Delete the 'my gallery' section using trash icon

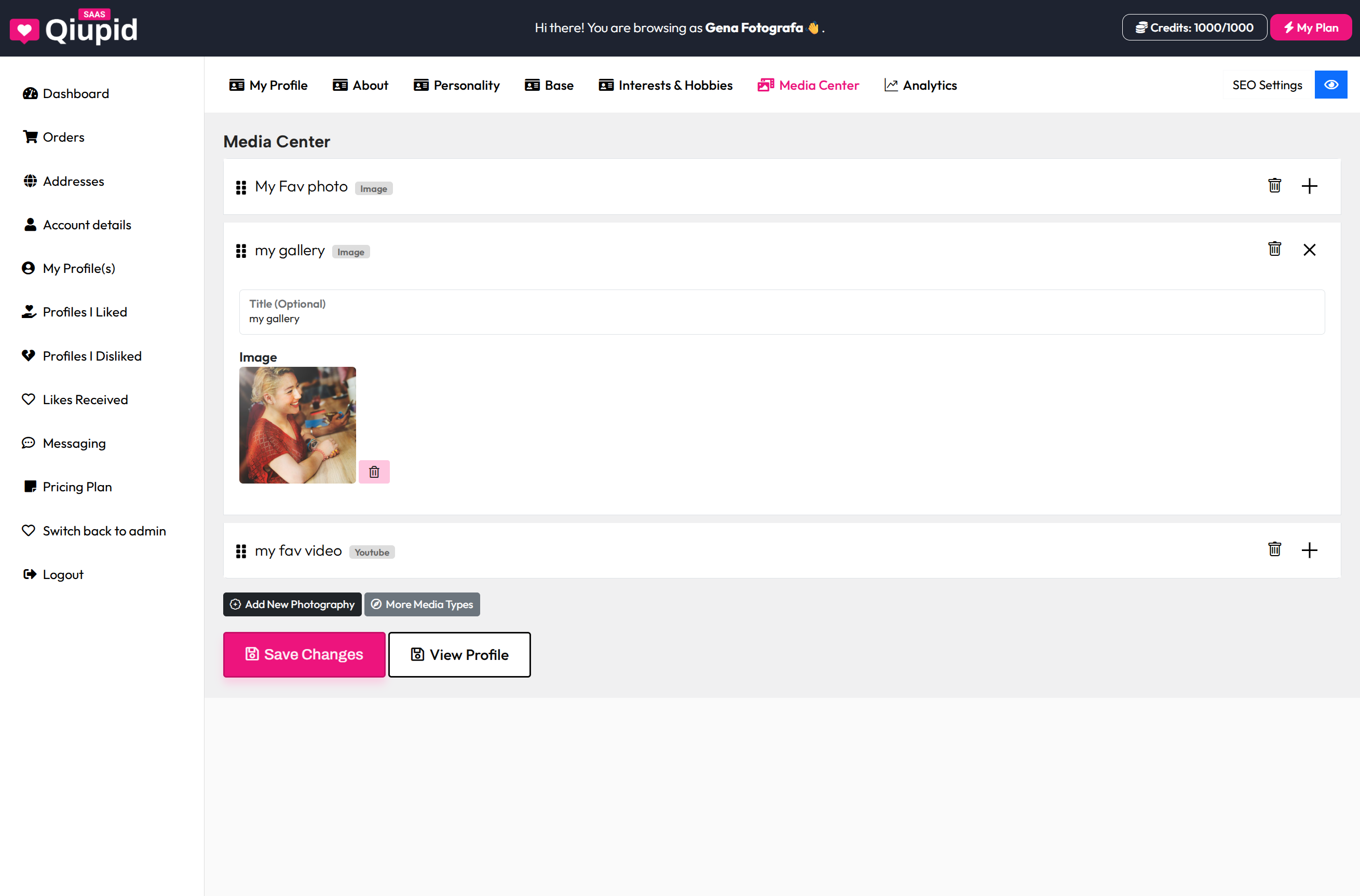[1274, 249]
